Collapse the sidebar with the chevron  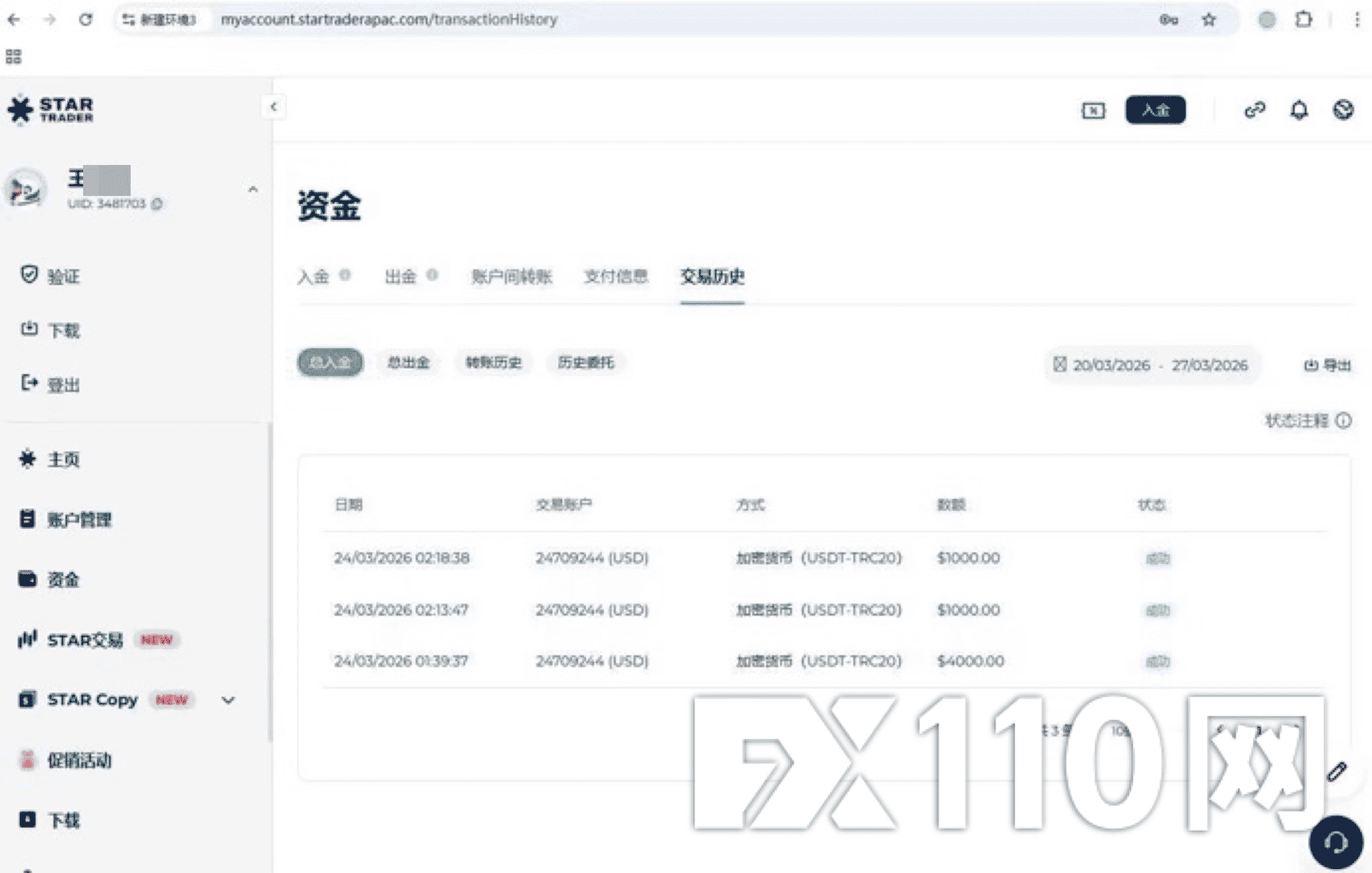click(x=273, y=107)
